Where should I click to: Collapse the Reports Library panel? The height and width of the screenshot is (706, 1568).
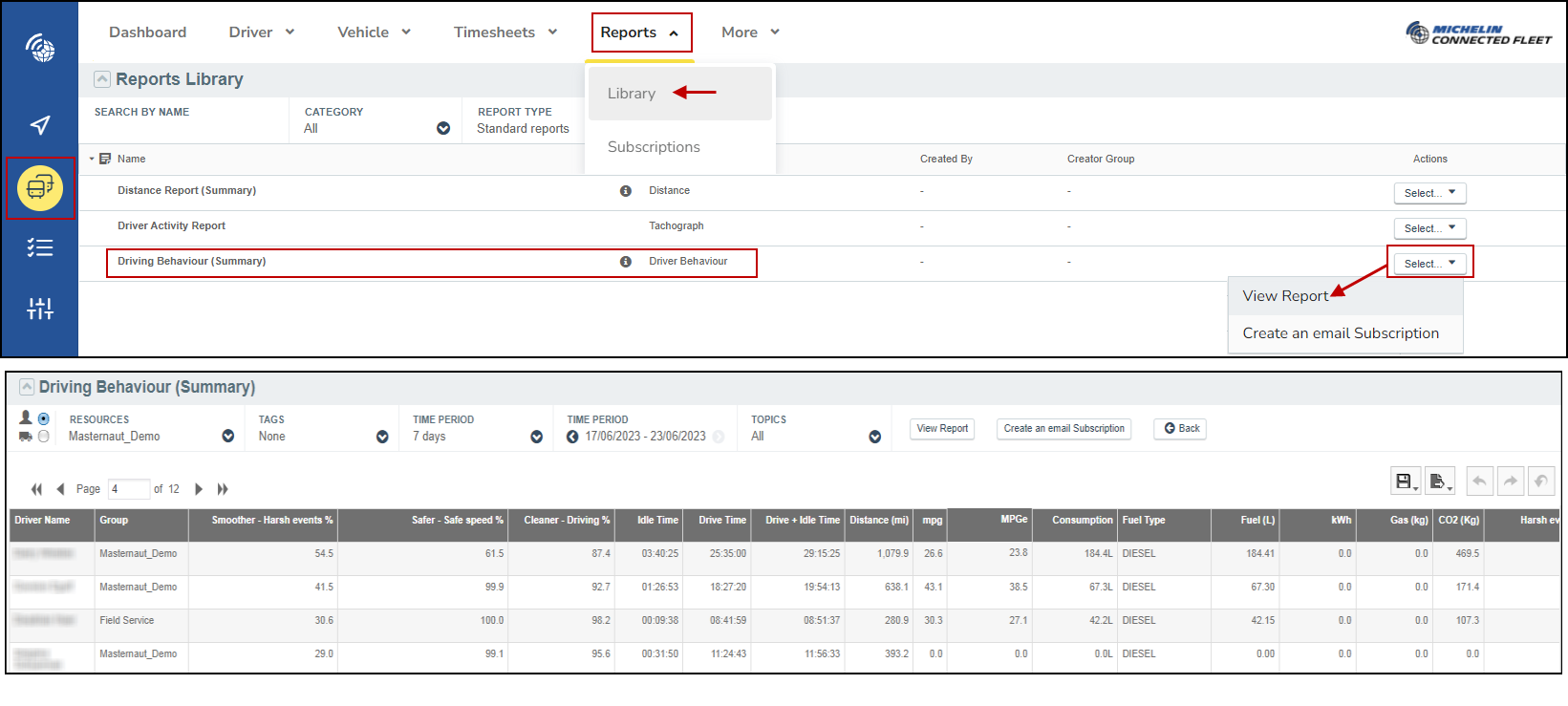pos(102,79)
